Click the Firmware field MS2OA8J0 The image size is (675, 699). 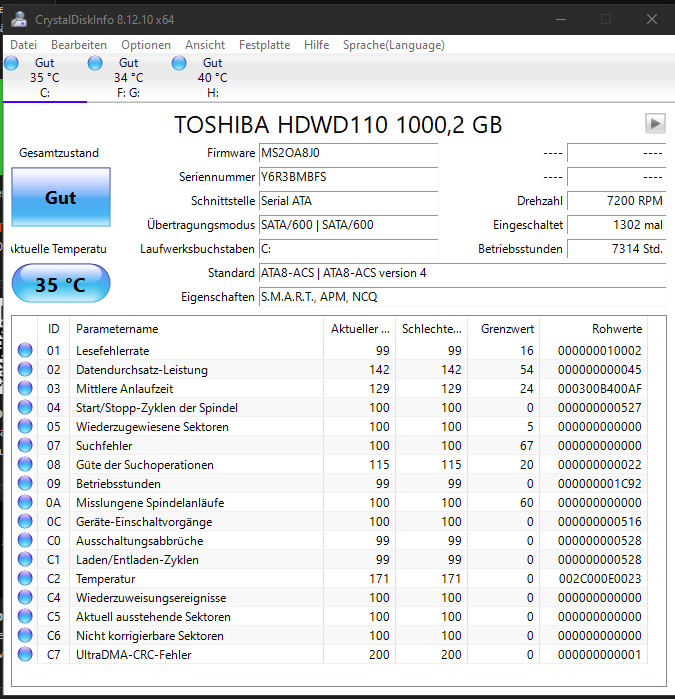click(349, 153)
